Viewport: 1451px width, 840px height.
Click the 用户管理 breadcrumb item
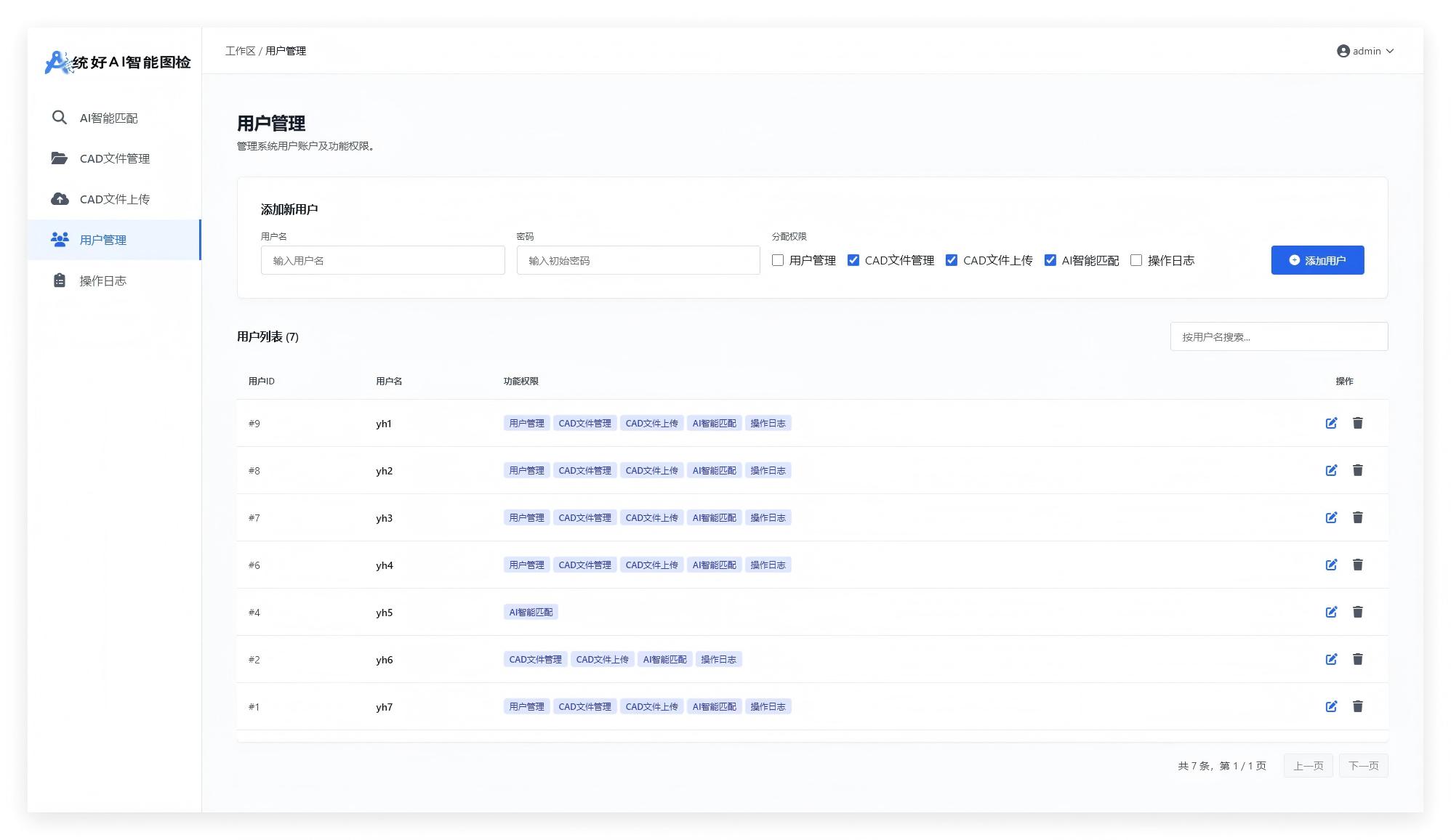pos(286,51)
